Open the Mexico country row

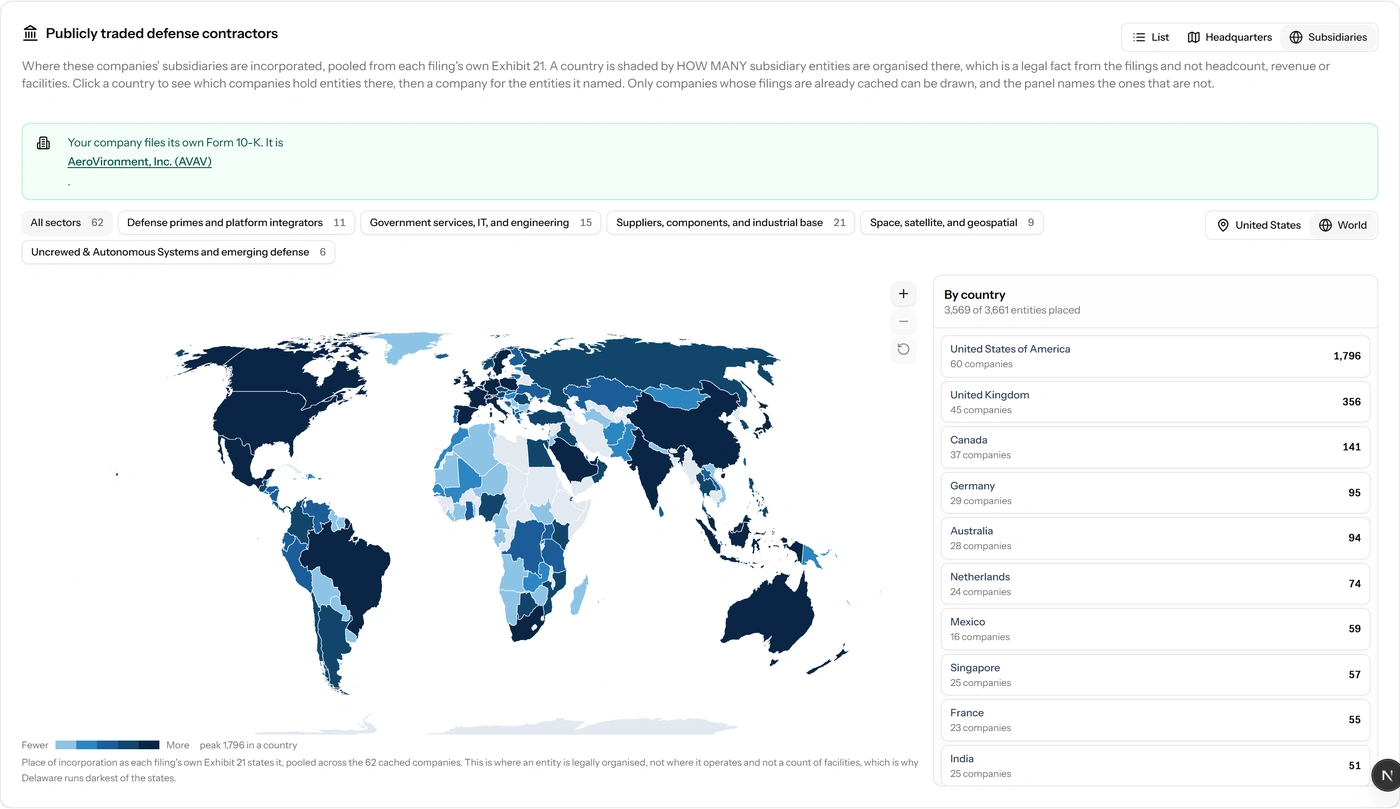click(x=1155, y=629)
